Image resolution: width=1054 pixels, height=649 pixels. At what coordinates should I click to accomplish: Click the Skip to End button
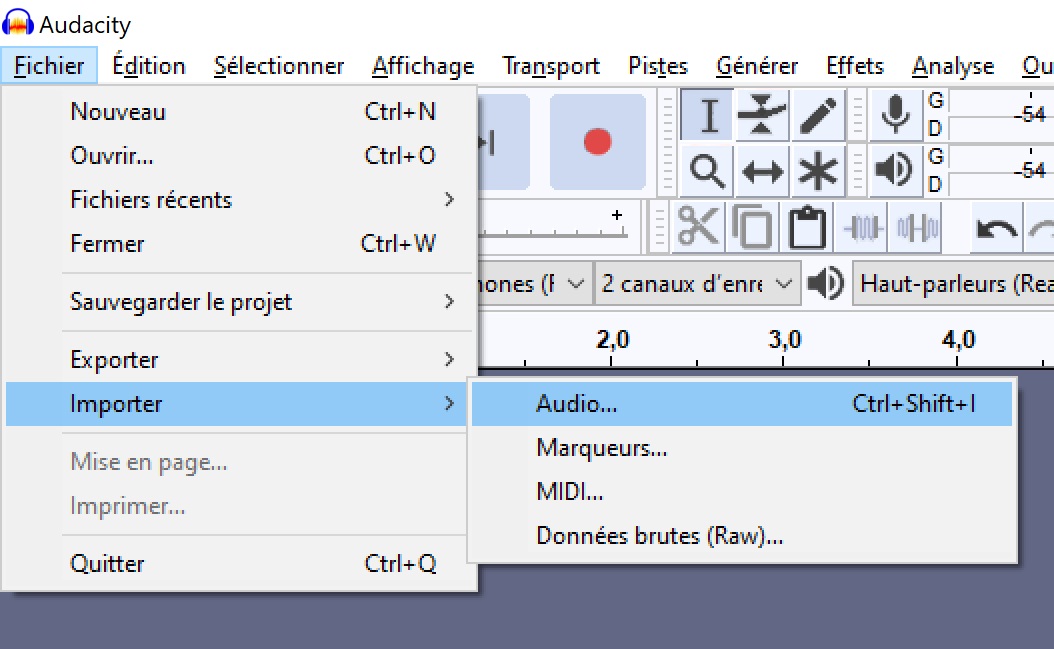pyautogui.click(x=503, y=142)
